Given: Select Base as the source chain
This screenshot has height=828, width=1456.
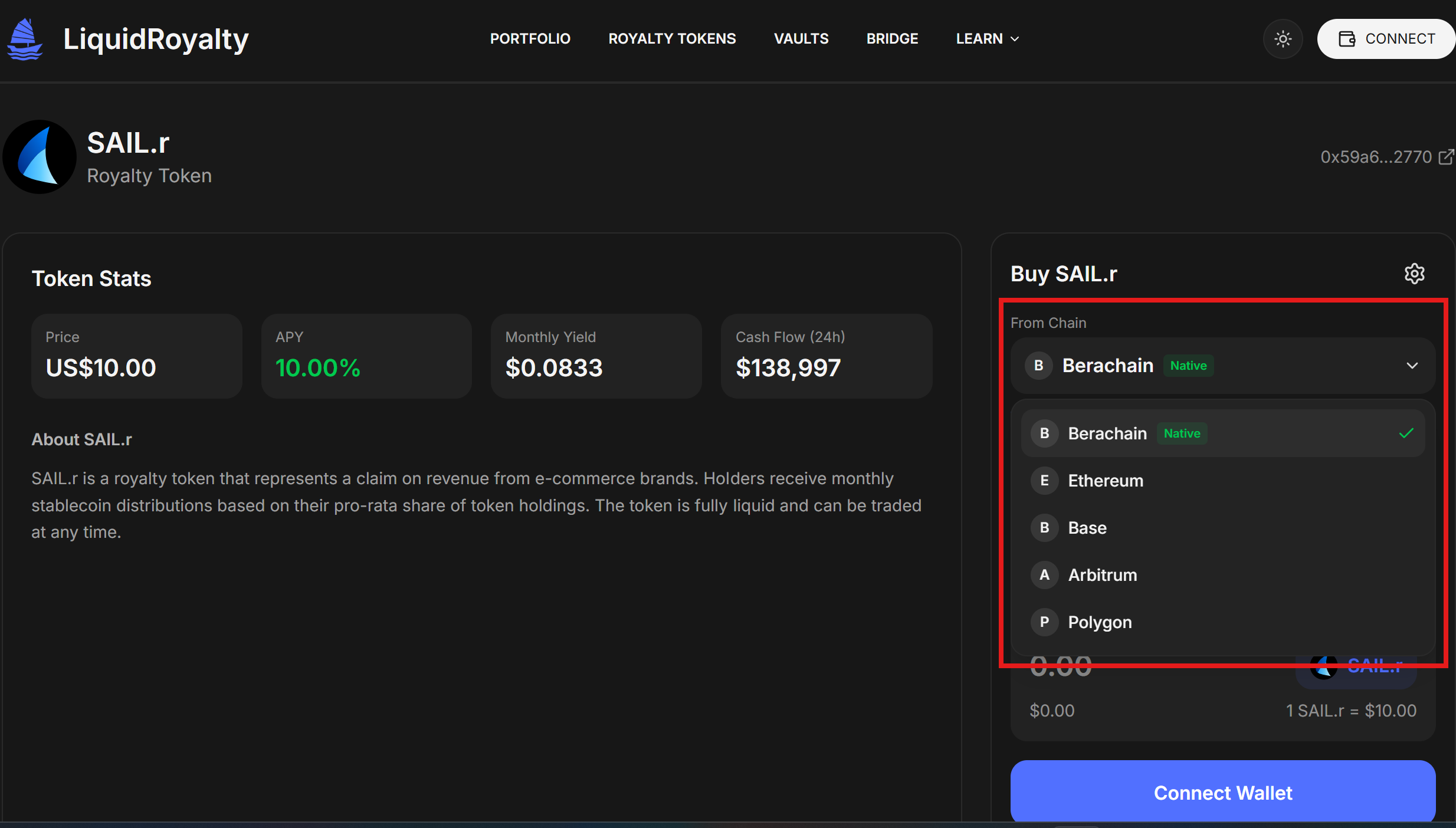Looking at the screenshot, I should [1087, 528].
